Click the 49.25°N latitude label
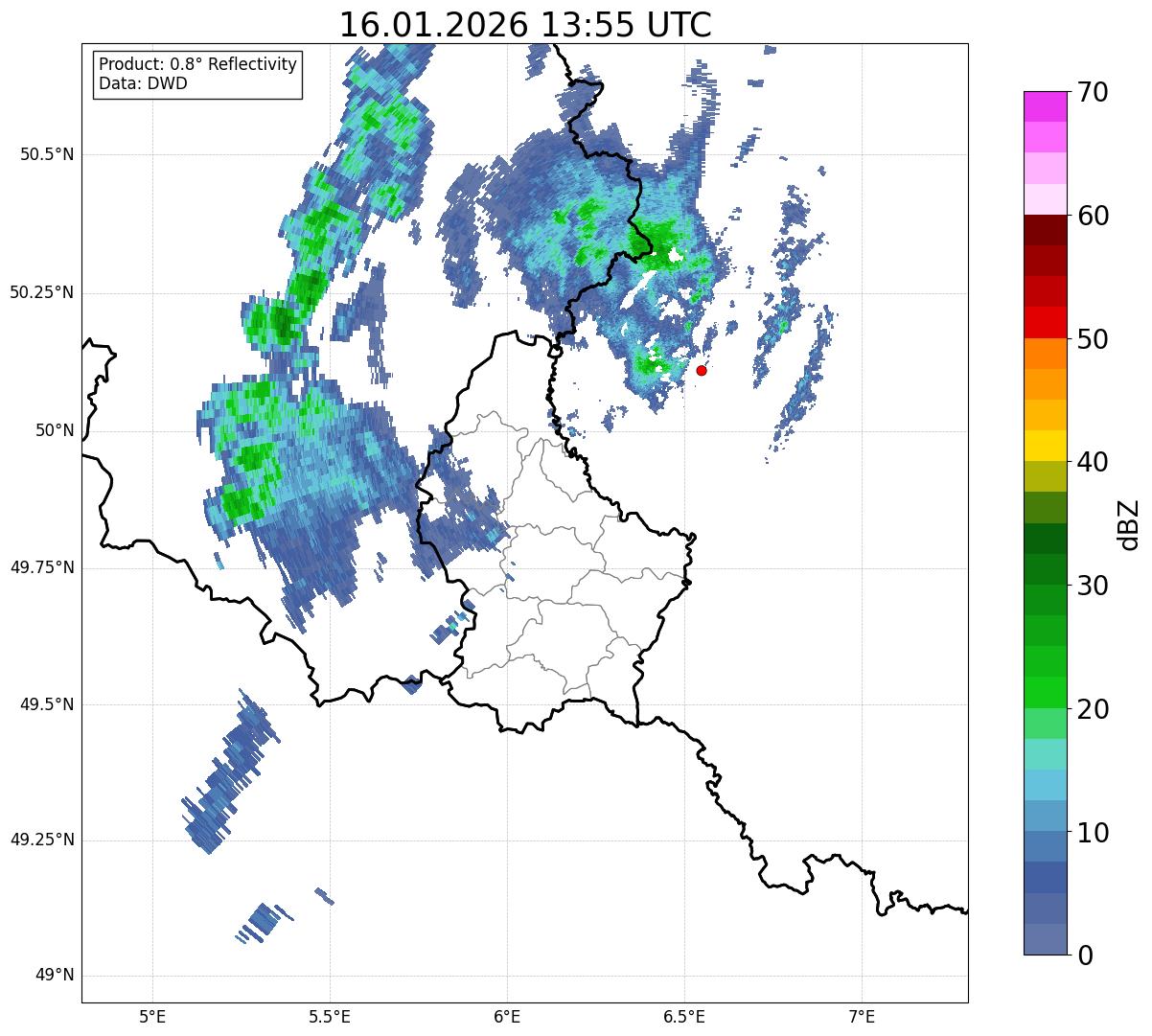This screenshot has height=1036, width=1152. [42, 840]
